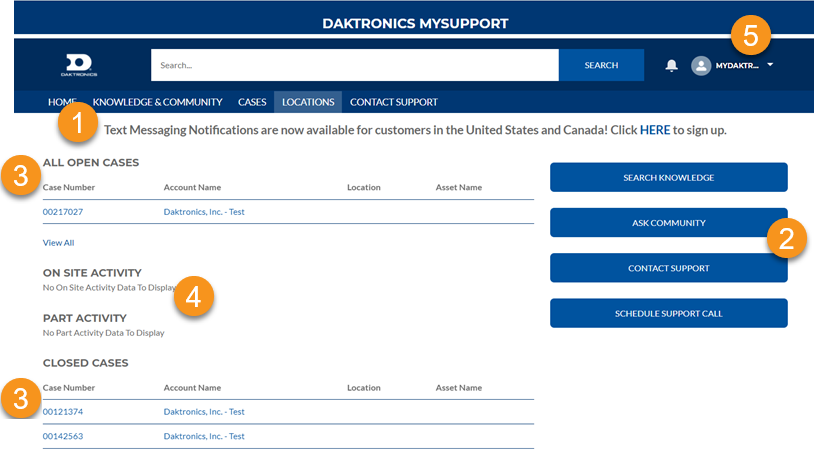Open the Knowledge & Community menu
The width and height of the screenshot is (814, 454).
click(x=157, y=102)
